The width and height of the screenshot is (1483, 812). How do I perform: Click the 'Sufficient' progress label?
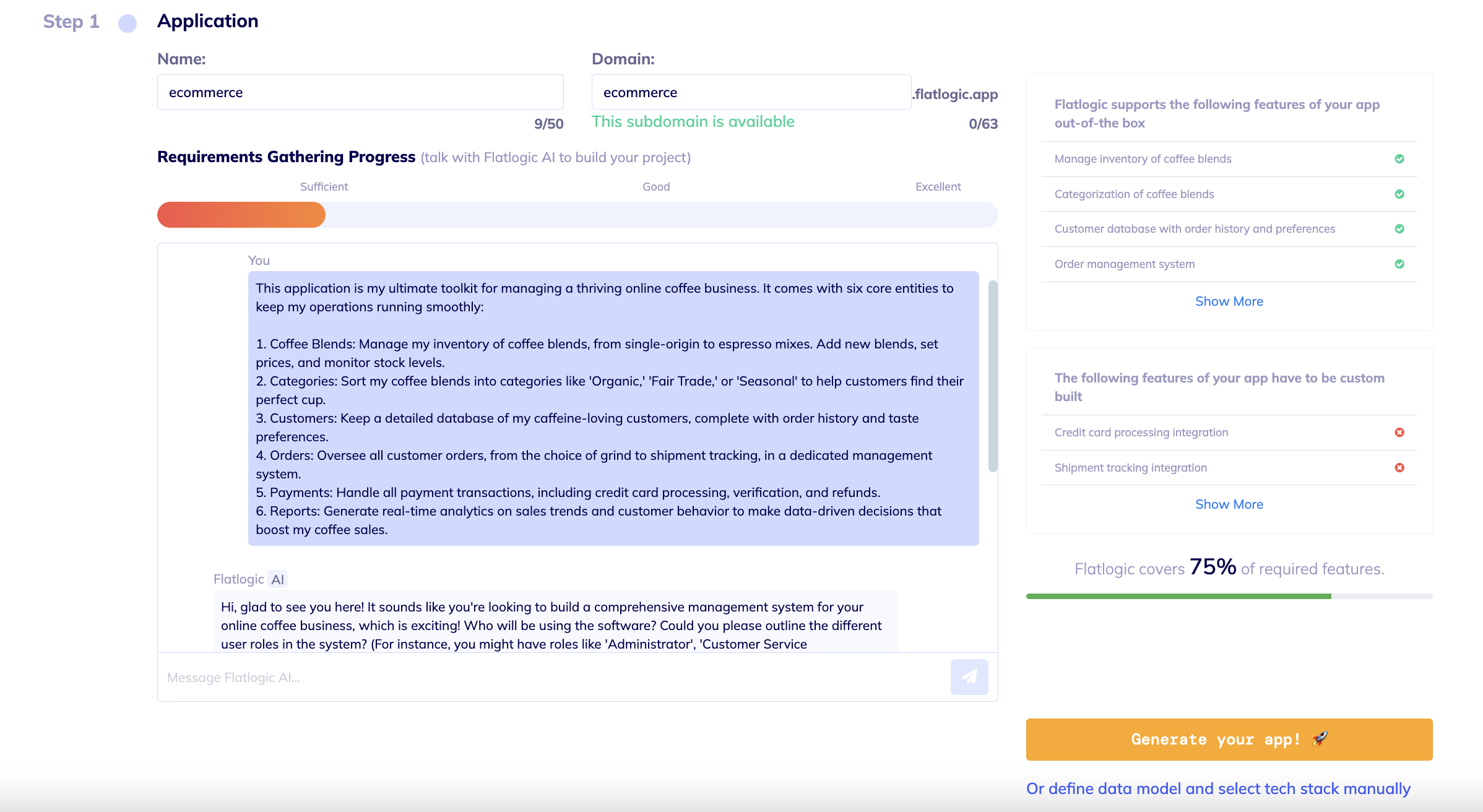point(324,187)
